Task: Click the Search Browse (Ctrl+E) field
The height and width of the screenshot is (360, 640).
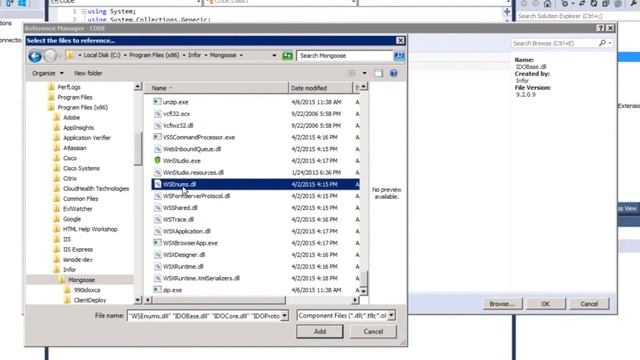Action: pos(555,43)
